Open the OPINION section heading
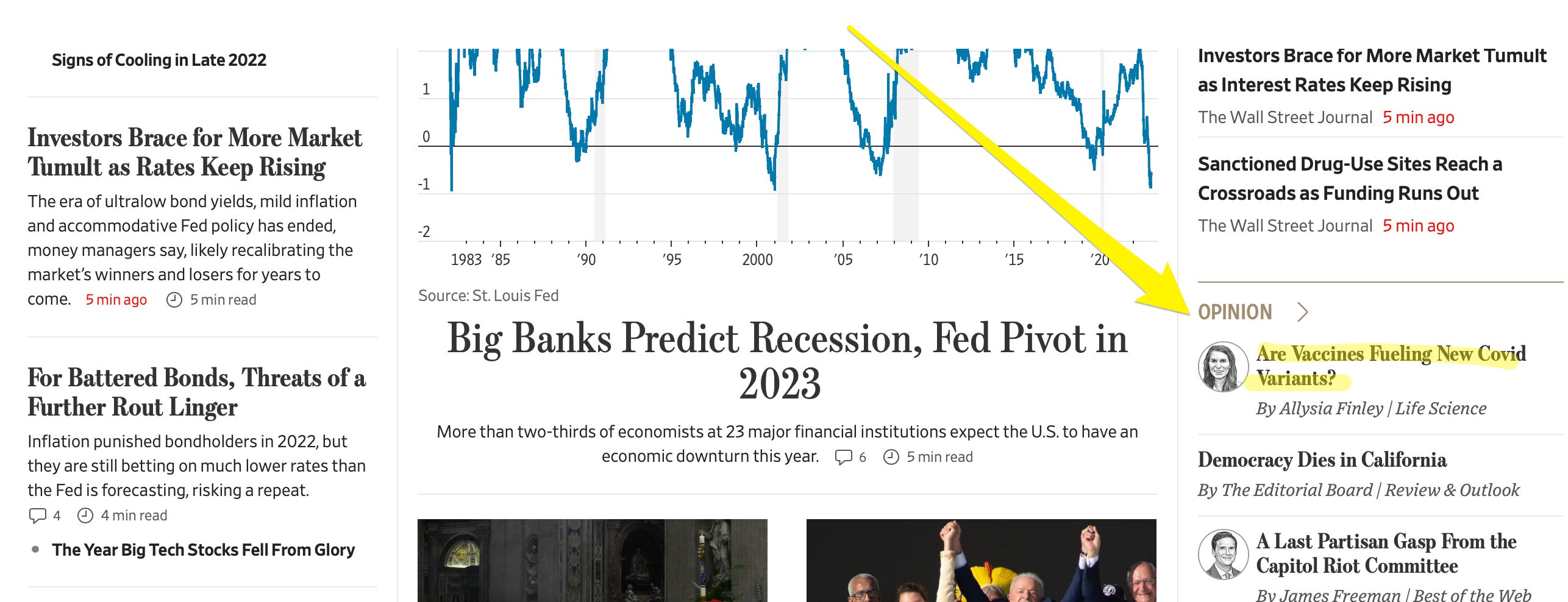 click(1235, 312)
